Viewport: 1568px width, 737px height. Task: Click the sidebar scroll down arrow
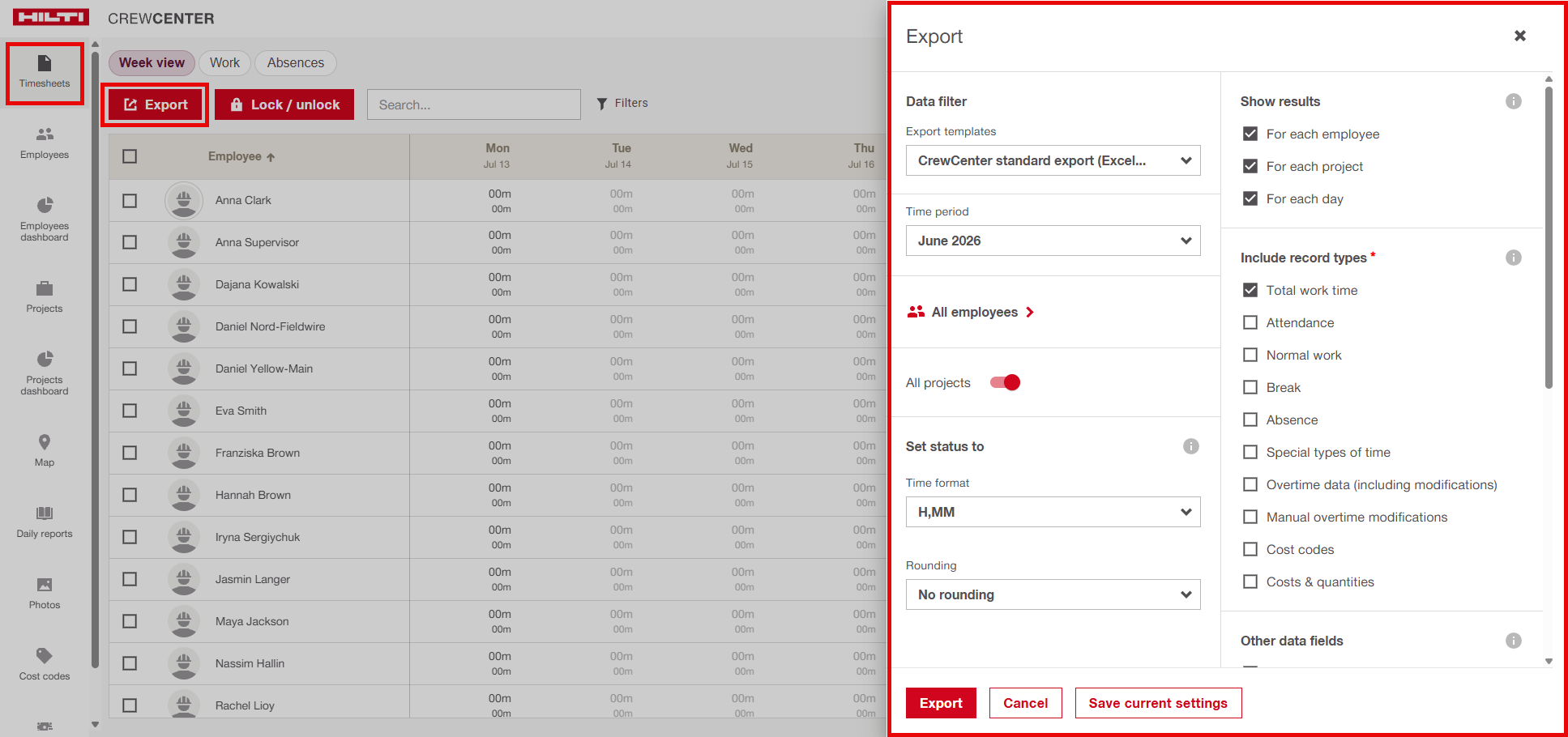[95, 725]
